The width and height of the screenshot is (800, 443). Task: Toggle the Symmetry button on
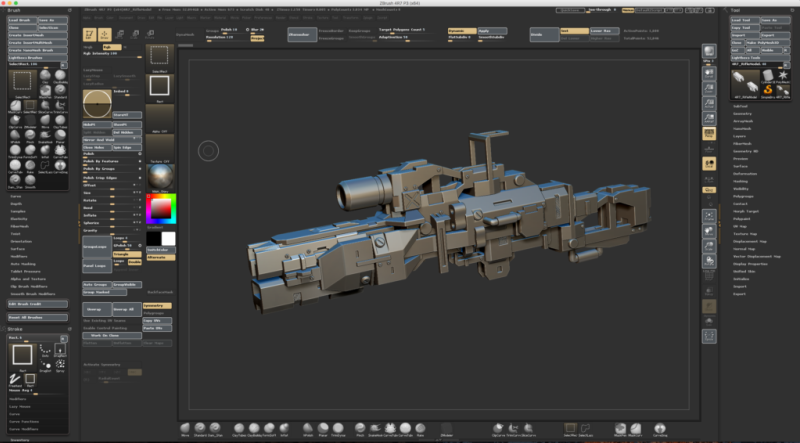[156, 304]
